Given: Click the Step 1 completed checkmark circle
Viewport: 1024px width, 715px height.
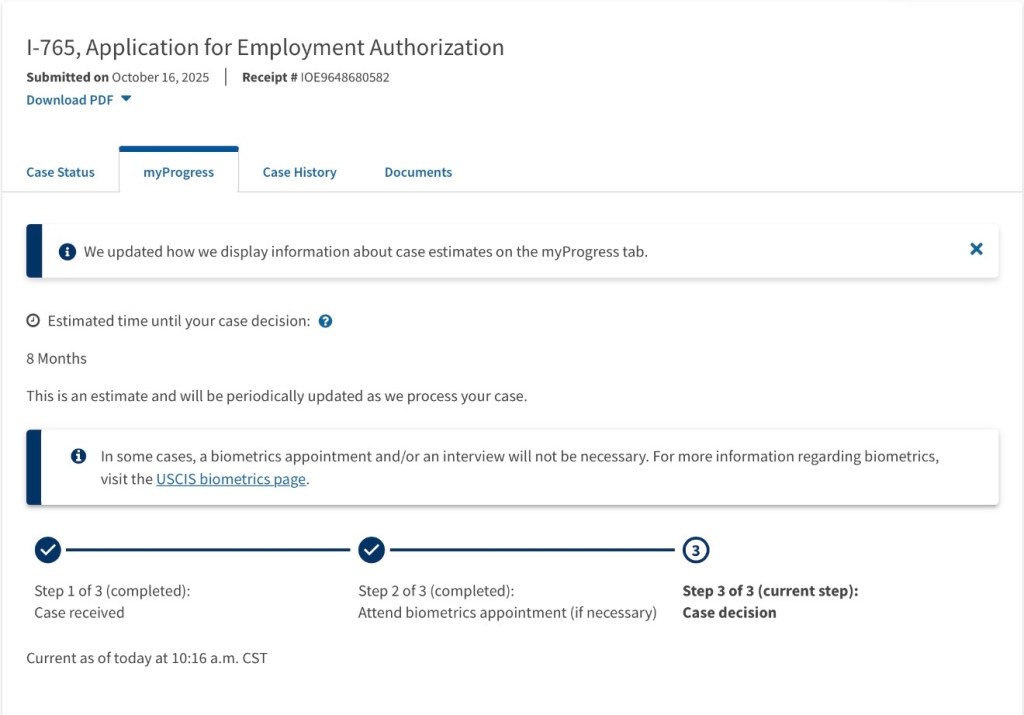Looking at the screenshot, I should tap(48, 549).
